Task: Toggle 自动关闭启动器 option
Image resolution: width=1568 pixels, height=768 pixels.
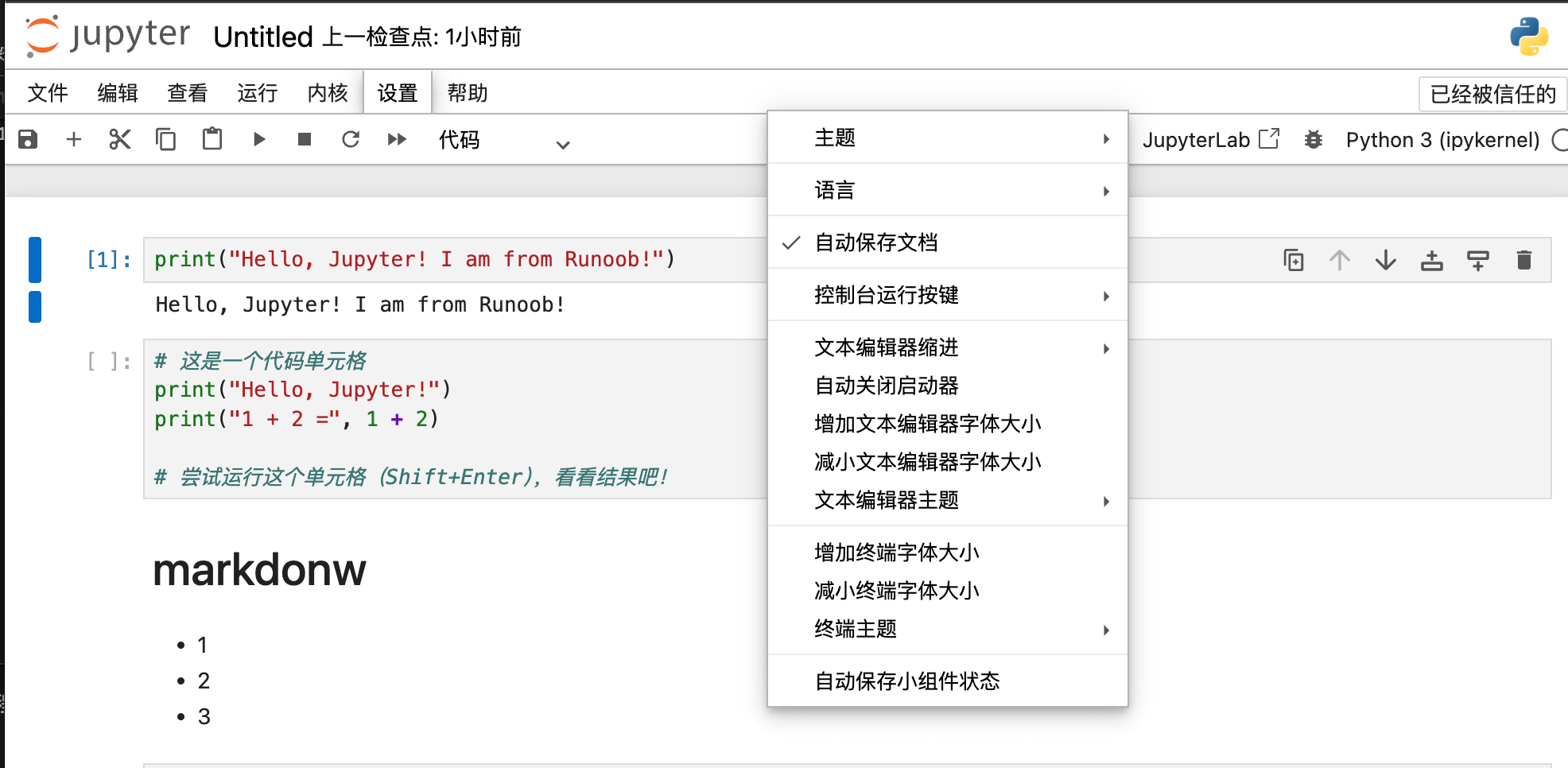Action: pyautogui.click(x=948, y=386)
